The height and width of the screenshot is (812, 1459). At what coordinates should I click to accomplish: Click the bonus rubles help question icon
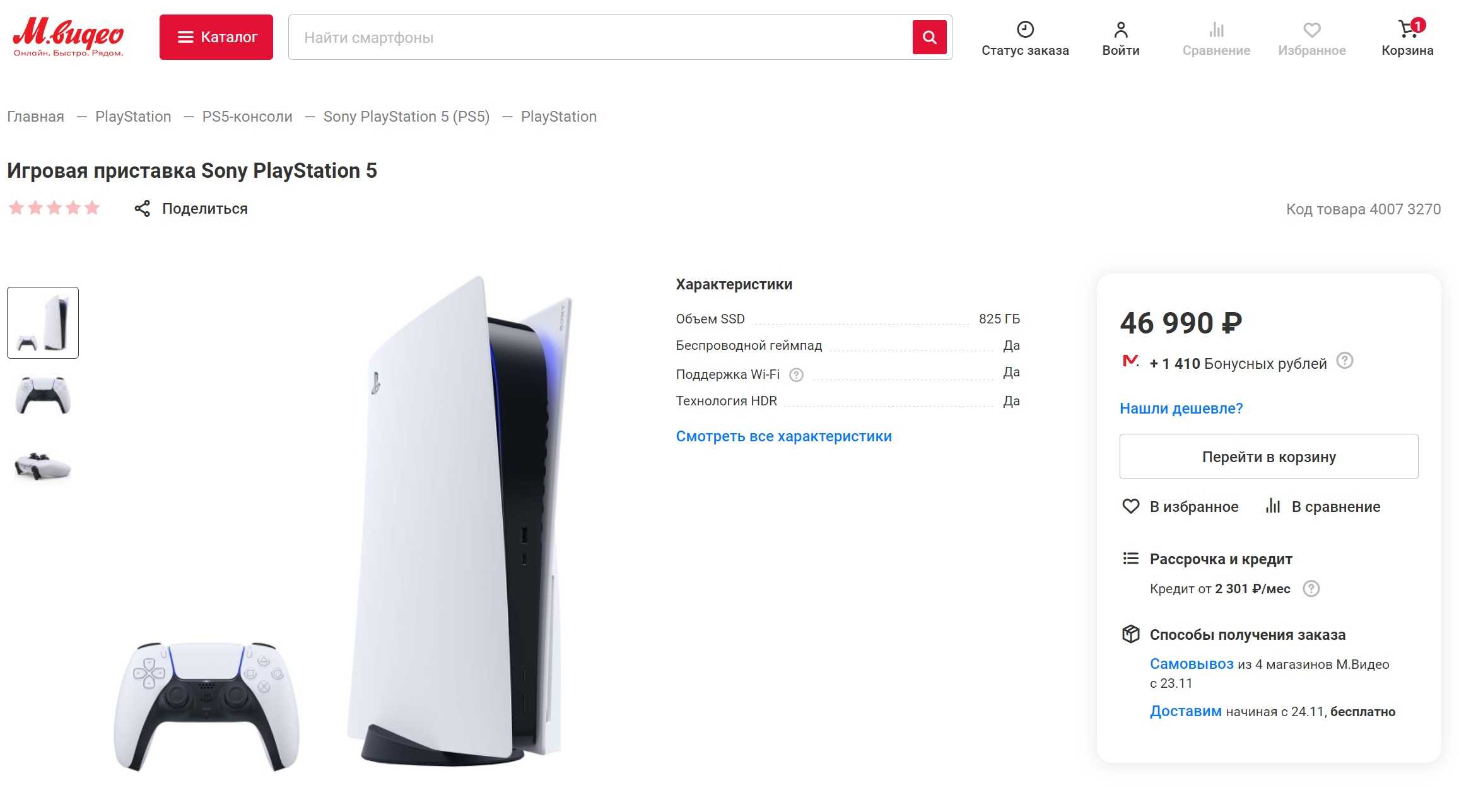[x=1345, y=361]
